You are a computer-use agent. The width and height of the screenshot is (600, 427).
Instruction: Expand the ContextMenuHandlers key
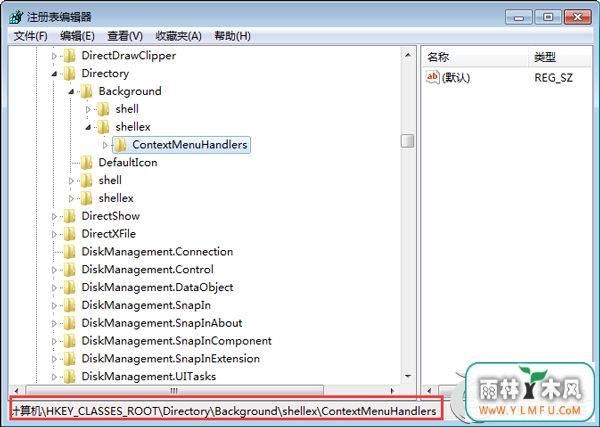[x=105, y=145]
